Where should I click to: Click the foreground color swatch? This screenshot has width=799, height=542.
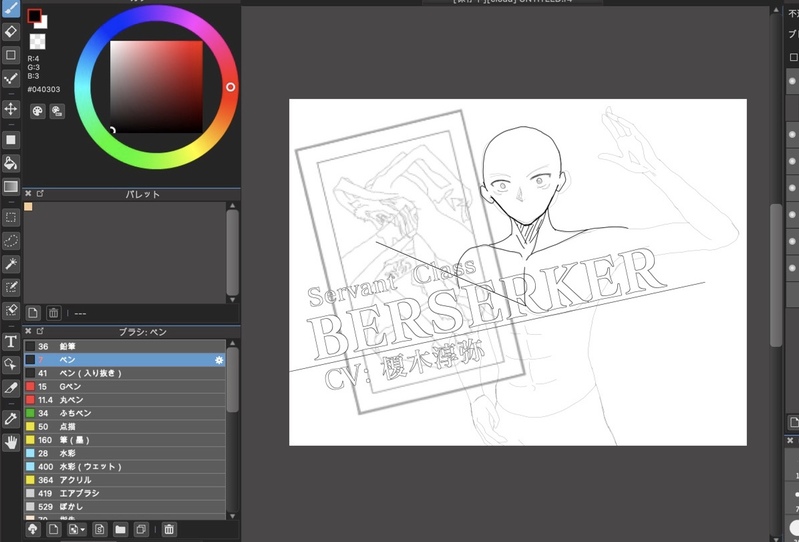[x=34, y=16]
